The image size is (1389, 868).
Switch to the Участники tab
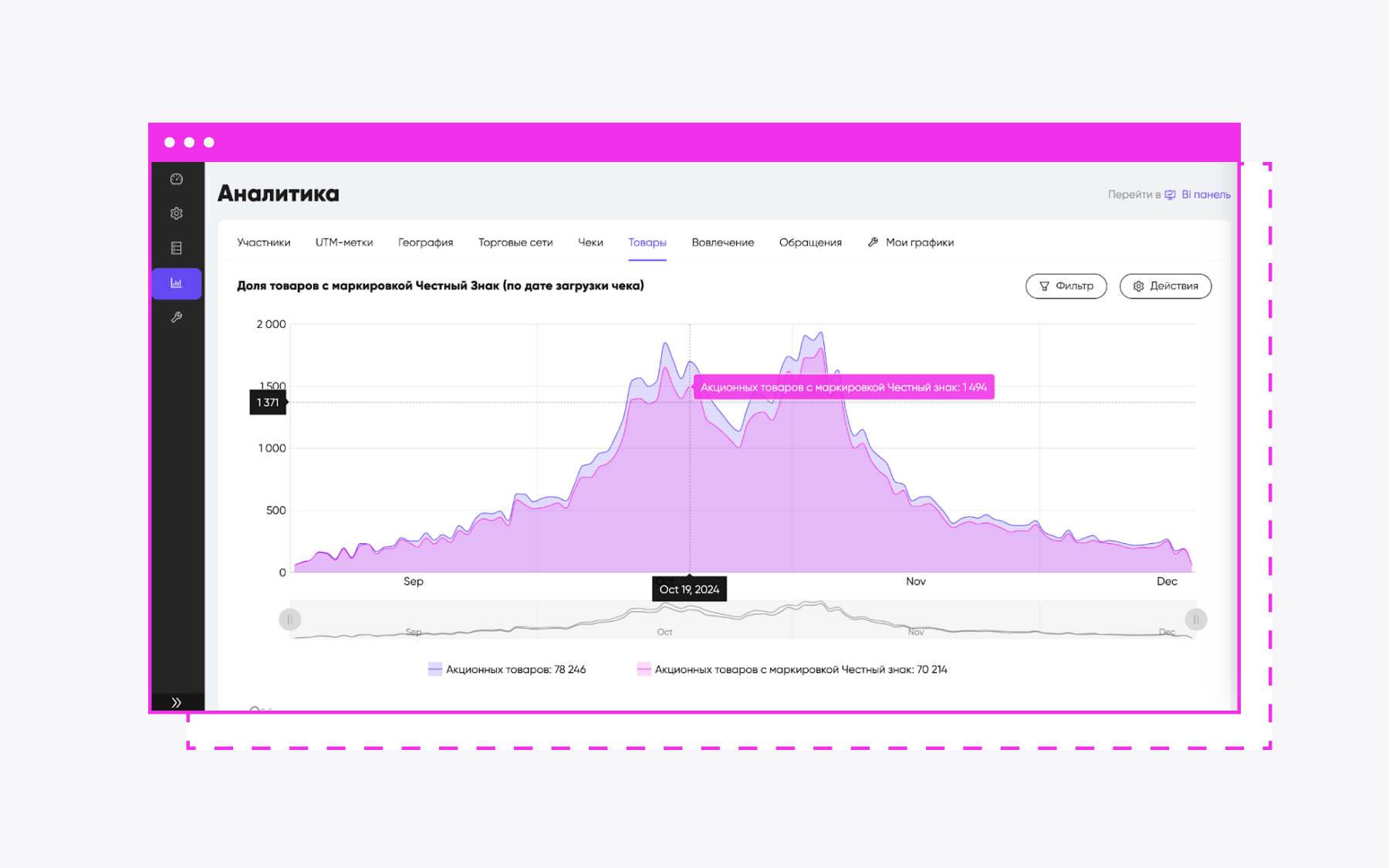coord(264,242)
